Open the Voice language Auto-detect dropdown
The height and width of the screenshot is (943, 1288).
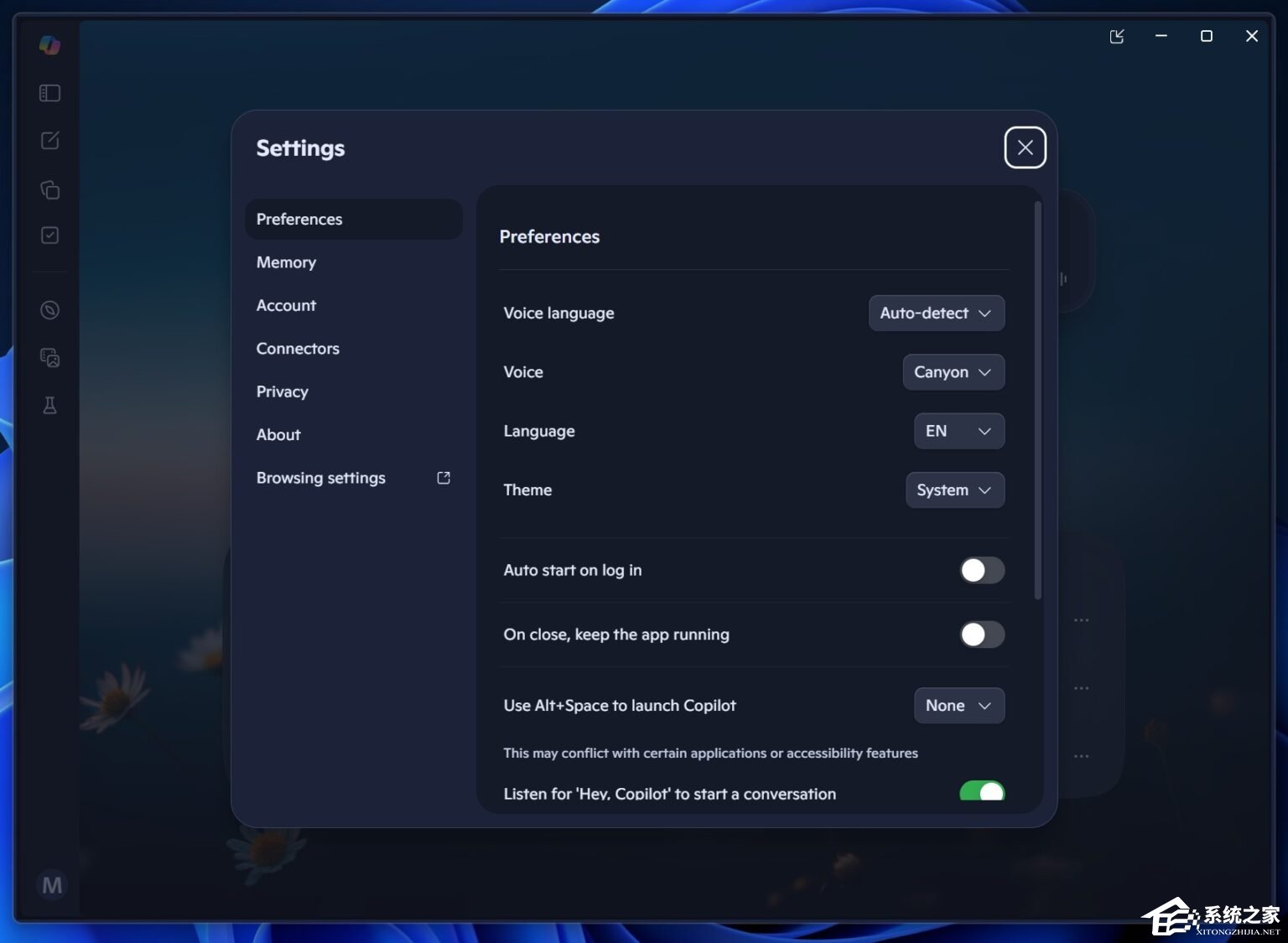[x=937, y=313]
